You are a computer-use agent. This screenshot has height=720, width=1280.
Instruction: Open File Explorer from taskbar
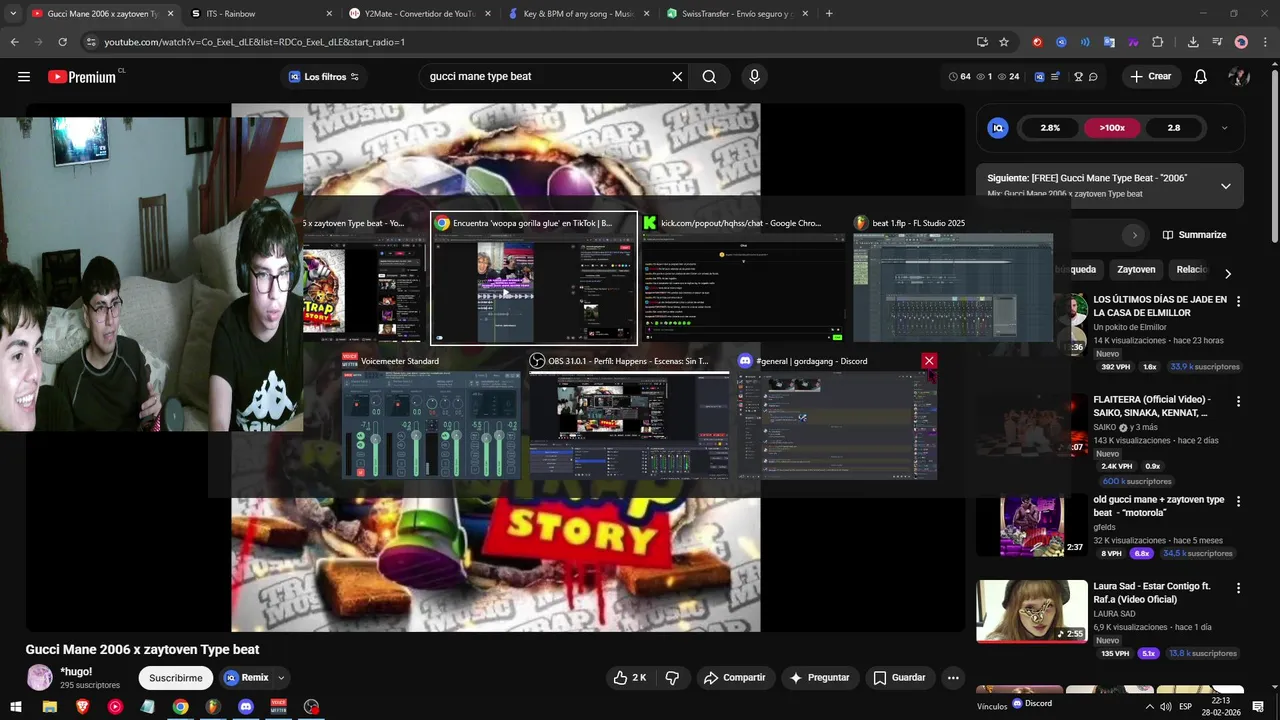[49, 706]
